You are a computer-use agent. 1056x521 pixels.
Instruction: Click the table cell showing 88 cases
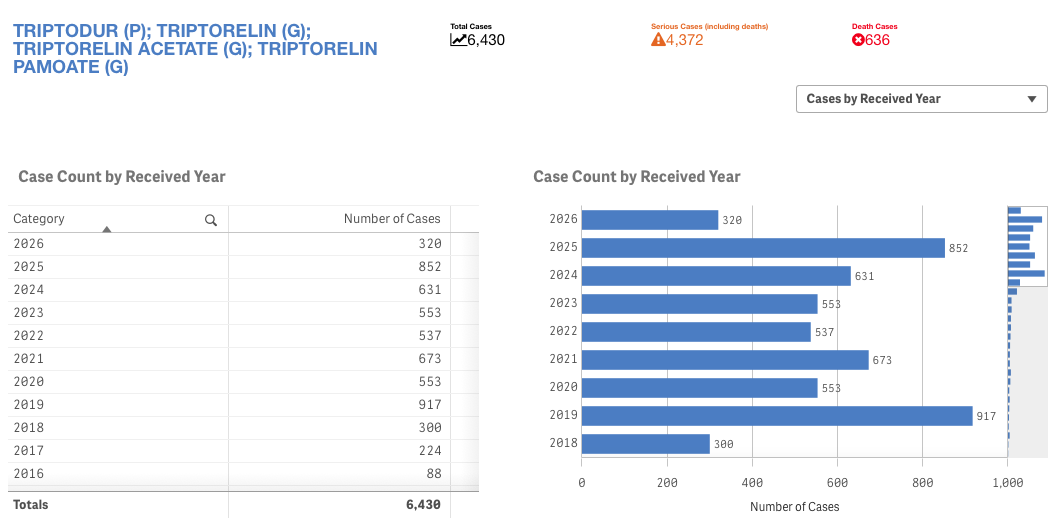click(x=339, y=473)
